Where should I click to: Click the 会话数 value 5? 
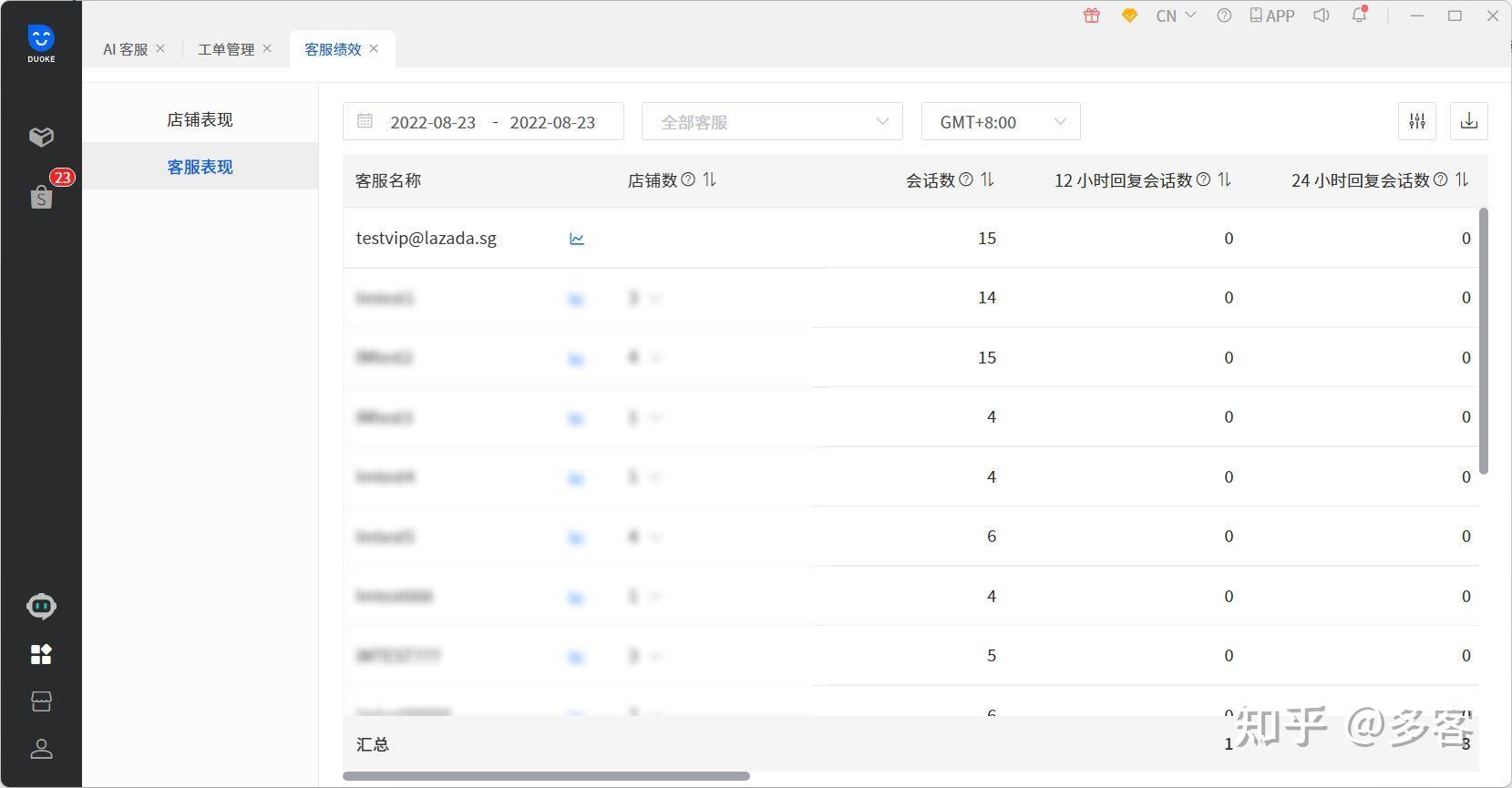click(x=992, y=656)
